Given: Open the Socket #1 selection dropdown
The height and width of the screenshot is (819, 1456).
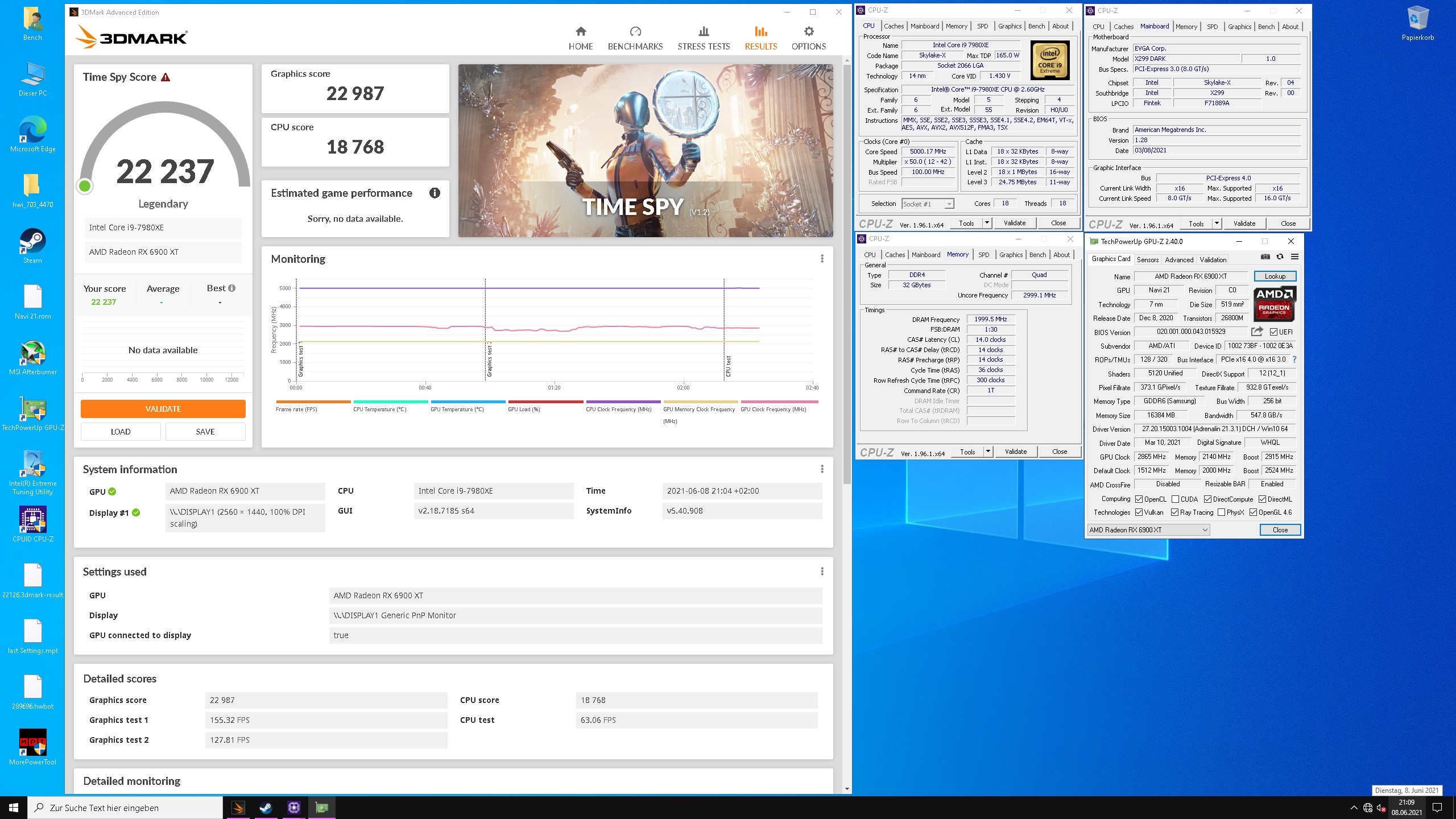Looking at the screenshot, I should coord(927,204).
